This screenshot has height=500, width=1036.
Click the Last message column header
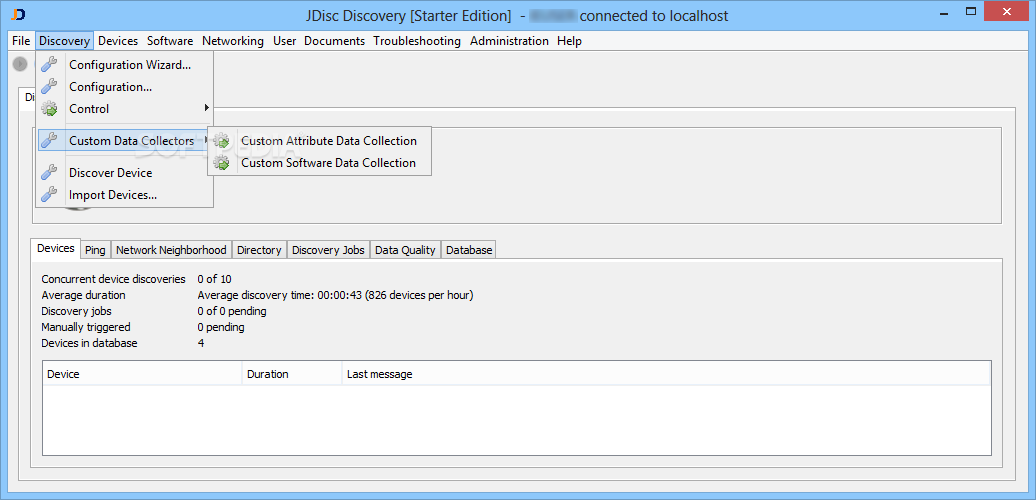pos(666,374)
